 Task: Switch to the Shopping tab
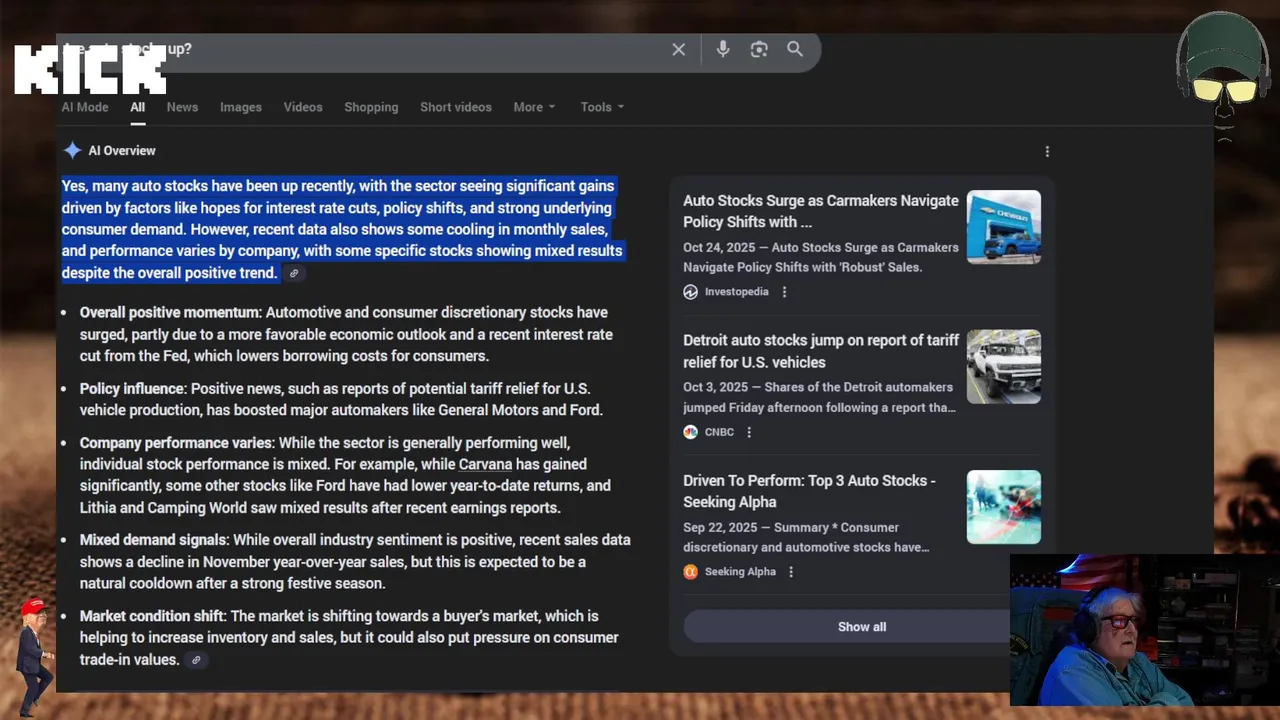pos(371,107)
